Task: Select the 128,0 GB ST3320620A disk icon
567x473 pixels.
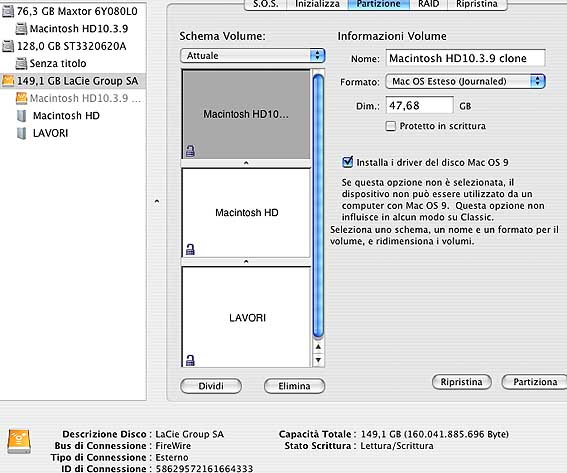Action: pyautogui.click(x=8, y=46)
